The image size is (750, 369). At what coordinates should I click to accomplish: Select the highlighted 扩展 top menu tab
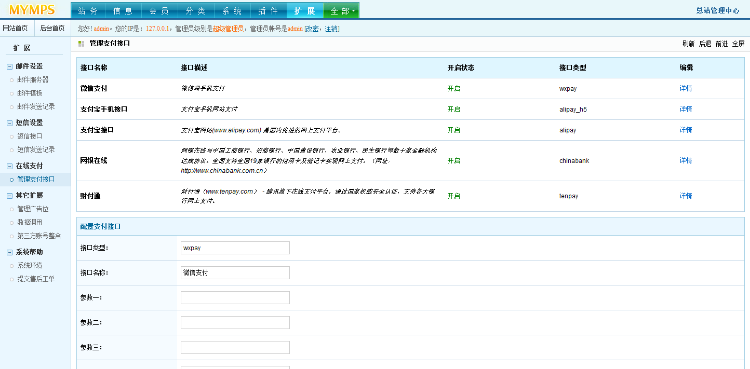305,11
